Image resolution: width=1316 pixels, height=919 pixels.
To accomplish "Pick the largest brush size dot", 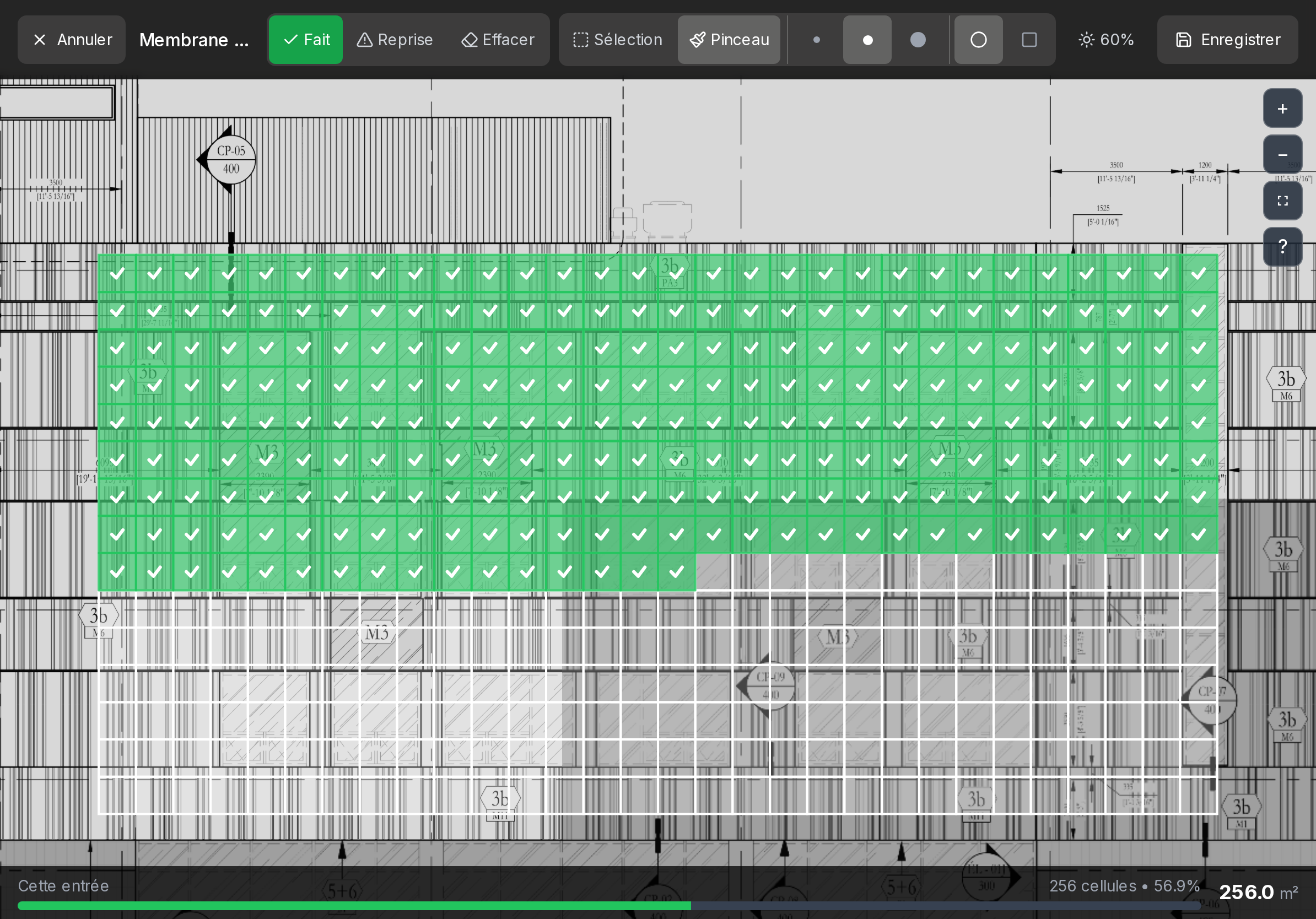I will click(918, 40).
